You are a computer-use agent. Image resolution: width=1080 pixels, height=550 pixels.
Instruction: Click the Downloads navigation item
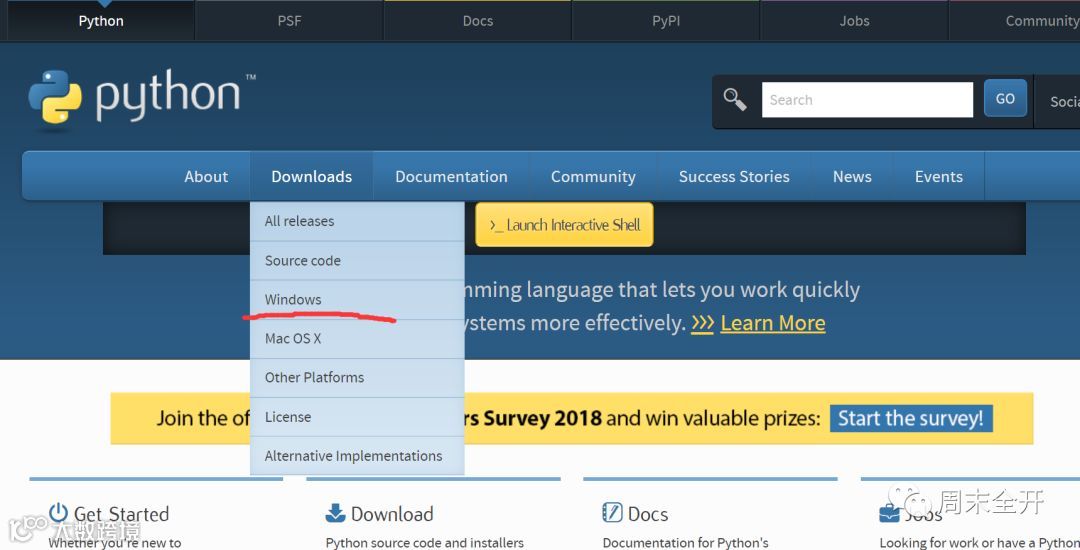coord(311,176)
